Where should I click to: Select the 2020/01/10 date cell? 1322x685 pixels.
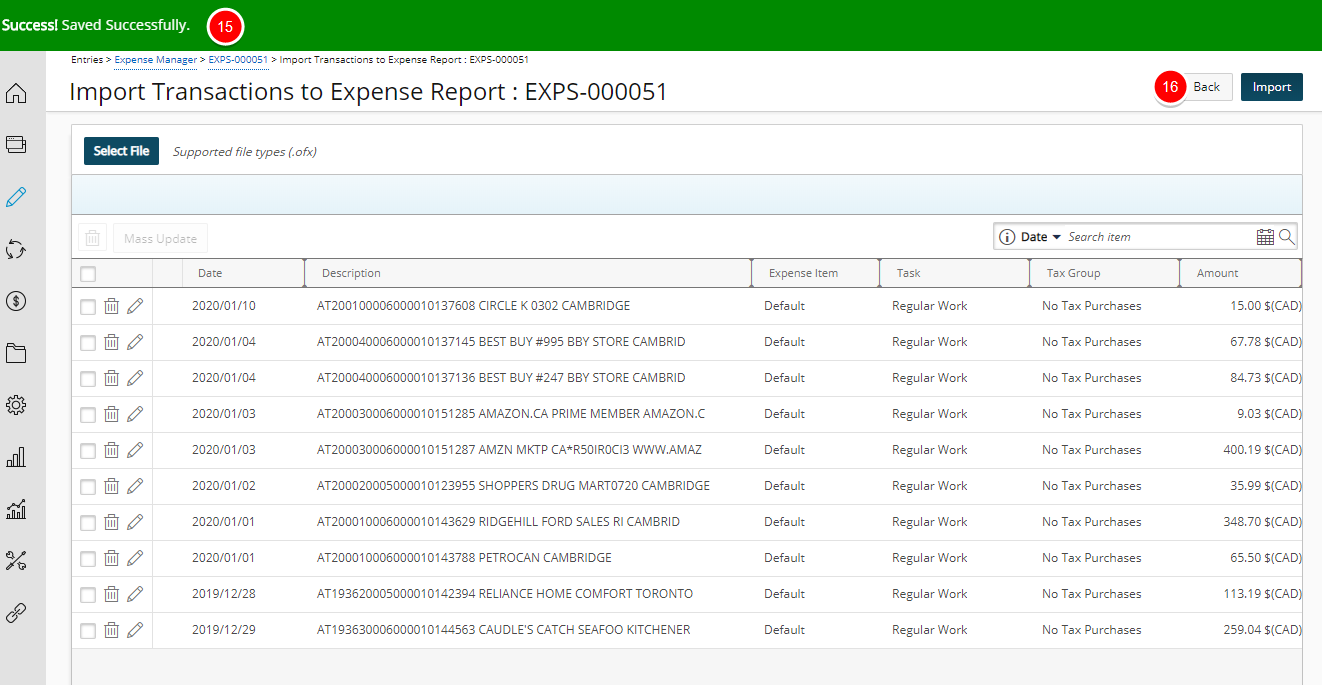point(224,306)
